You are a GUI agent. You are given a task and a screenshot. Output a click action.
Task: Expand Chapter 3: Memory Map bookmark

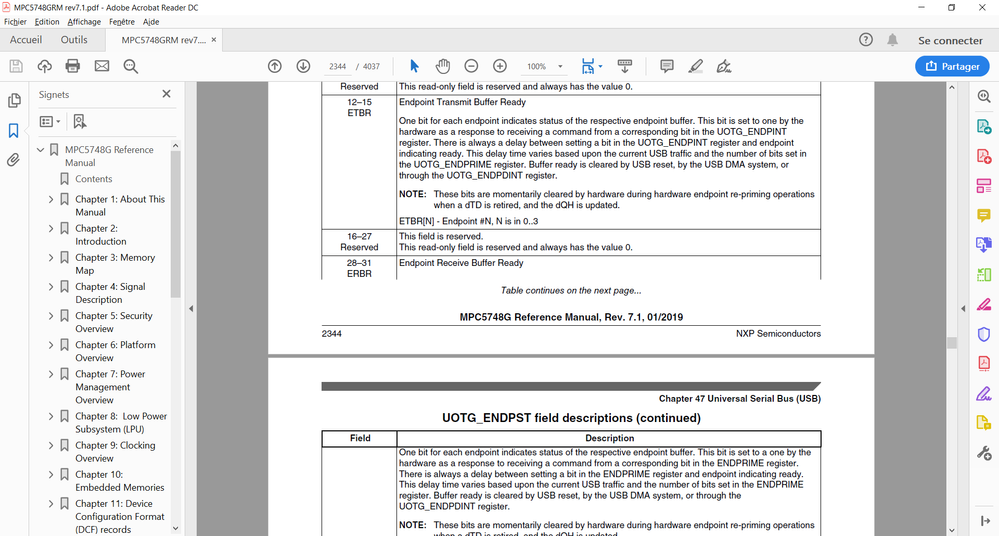click(51, 257)
